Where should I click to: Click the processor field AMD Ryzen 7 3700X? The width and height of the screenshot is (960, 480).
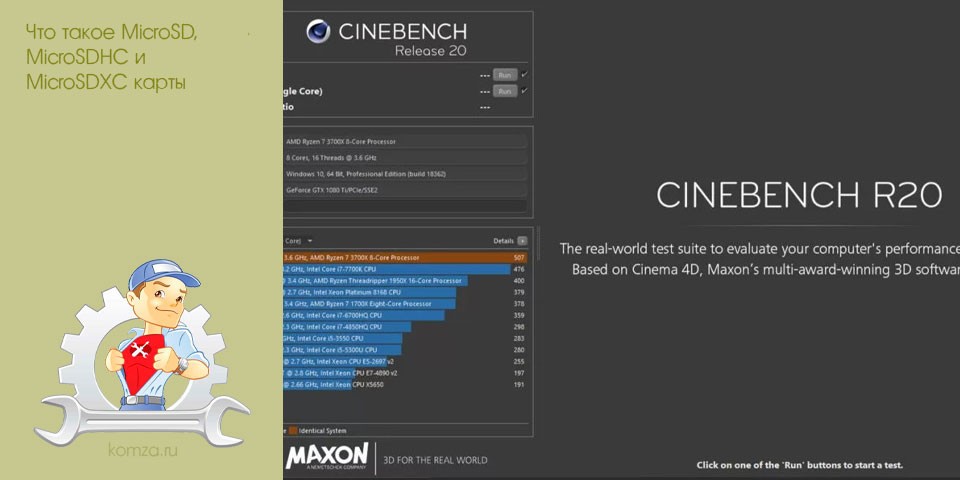[x=405, y=141]
